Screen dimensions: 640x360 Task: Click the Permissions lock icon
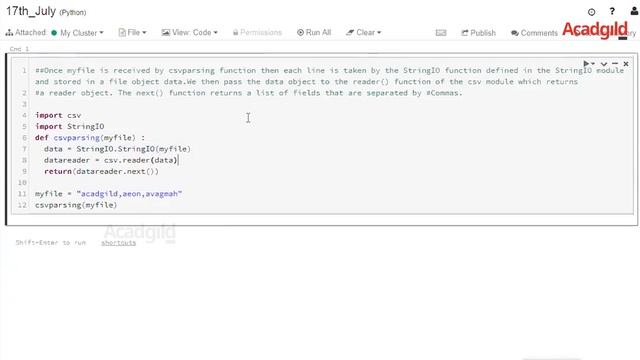236,32
